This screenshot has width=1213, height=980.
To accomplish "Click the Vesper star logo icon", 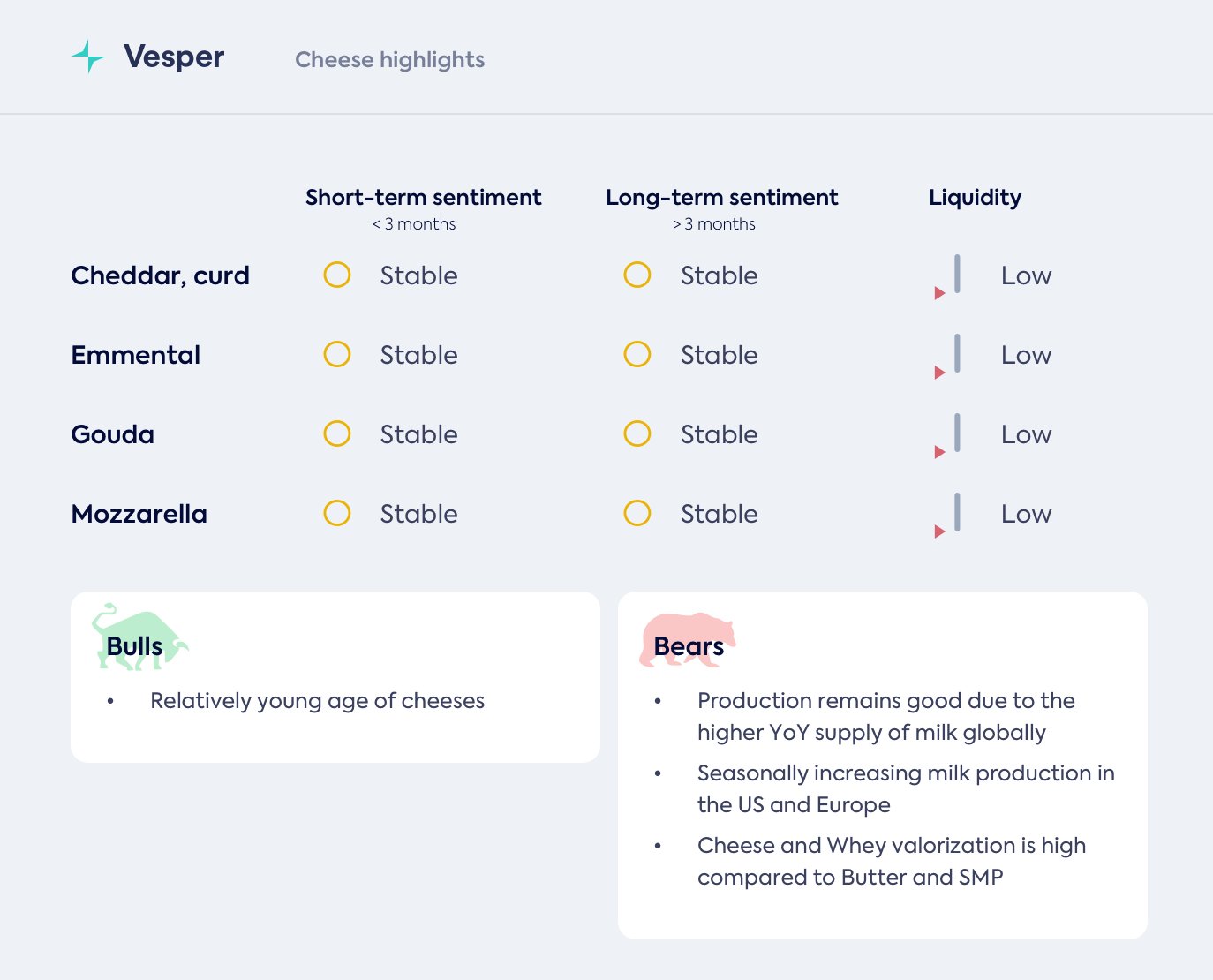I will [x=88, y=57].
